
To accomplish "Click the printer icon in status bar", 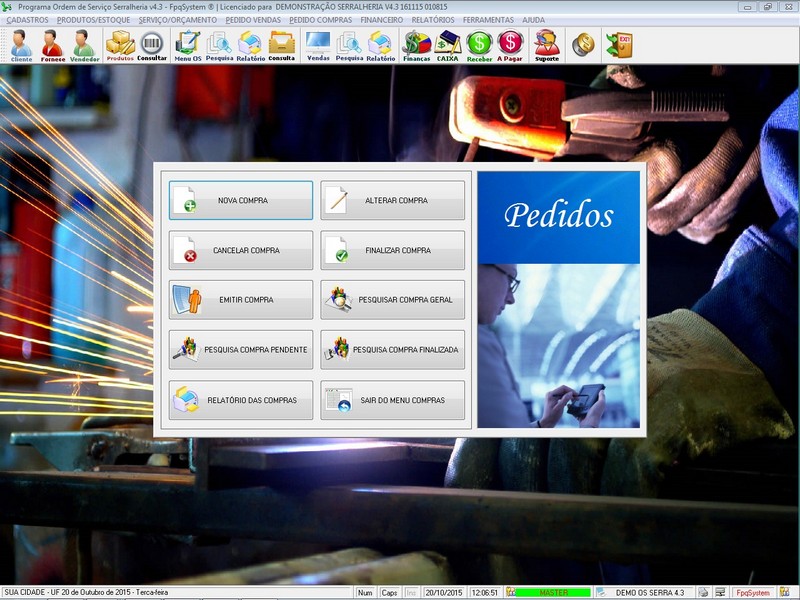I will click(x=704, y=592).
